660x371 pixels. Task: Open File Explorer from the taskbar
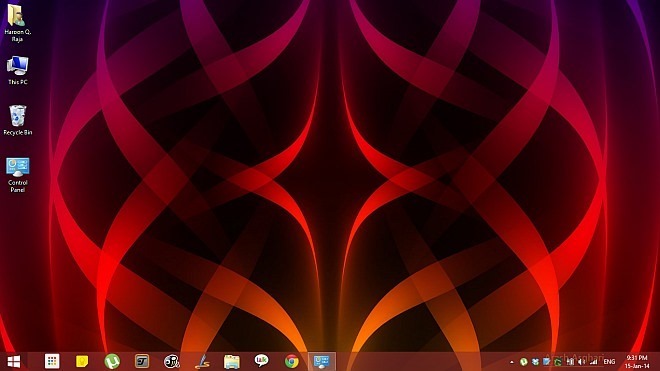pos(232,361)
